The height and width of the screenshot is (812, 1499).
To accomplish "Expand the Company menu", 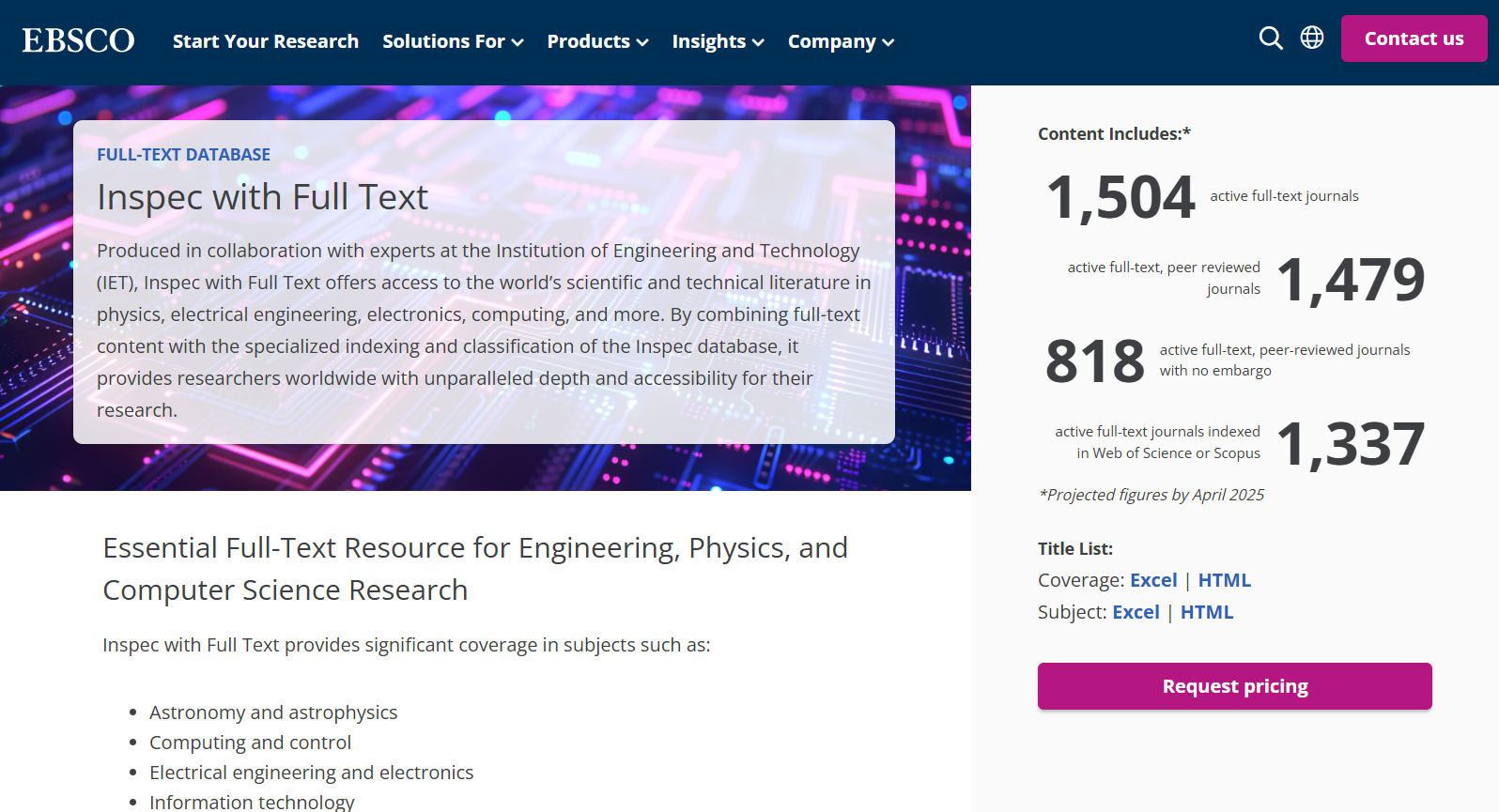I will [x=841, y=41].
